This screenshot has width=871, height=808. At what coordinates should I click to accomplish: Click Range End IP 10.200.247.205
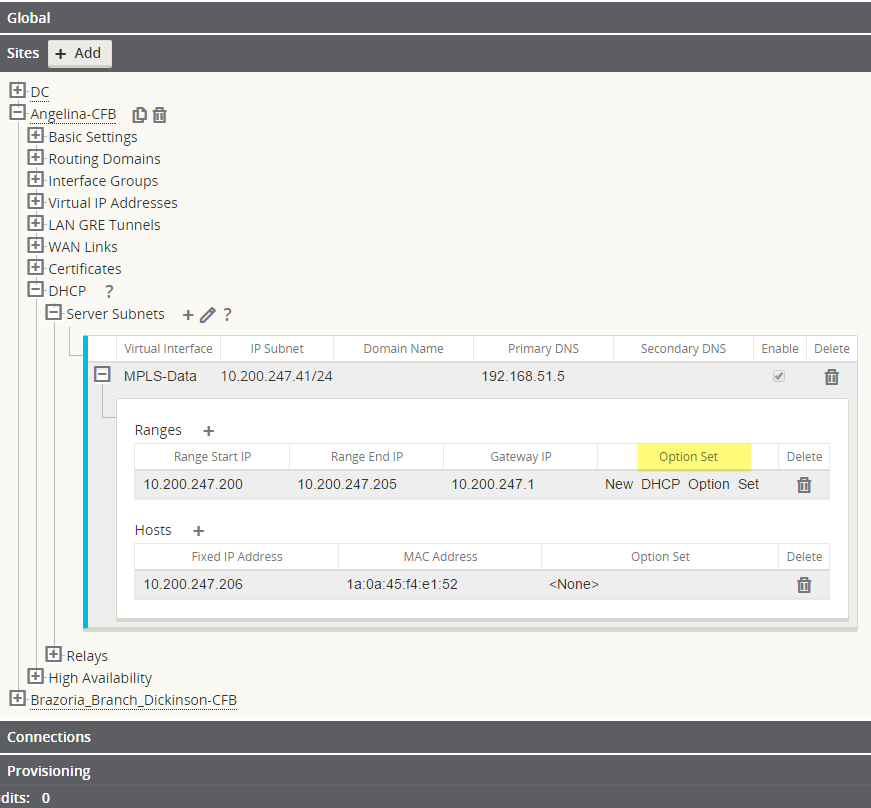pos(347,484)
